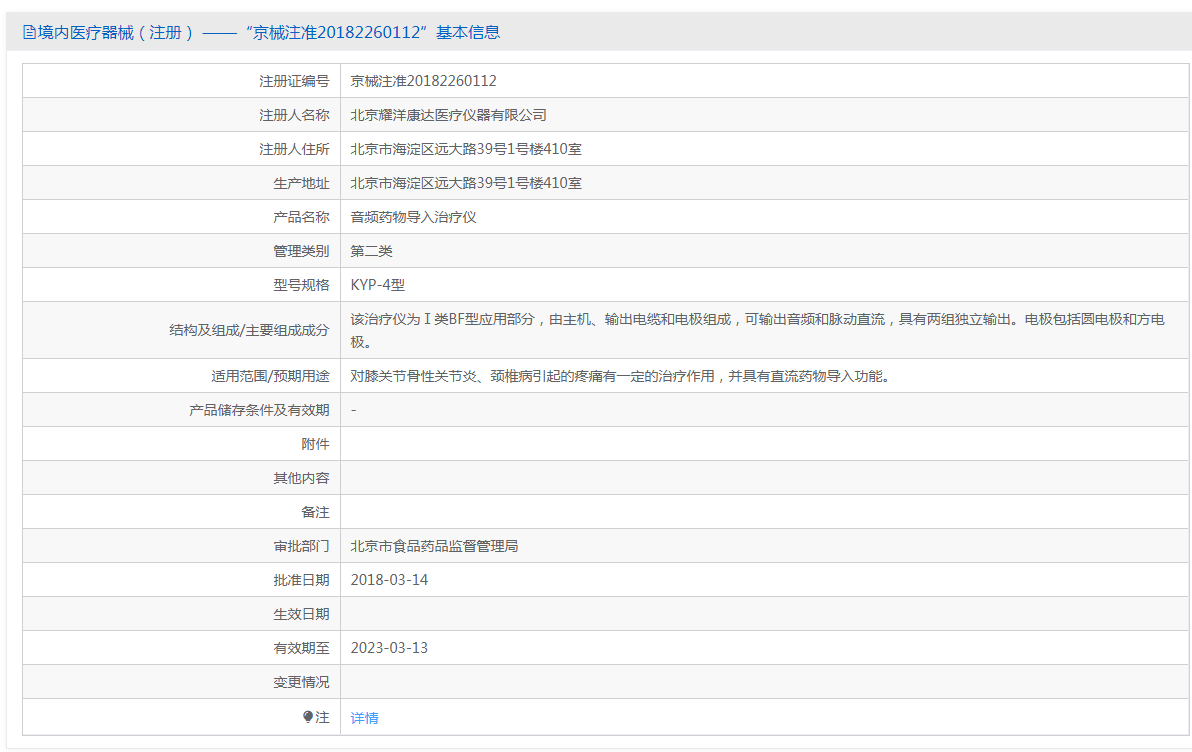Image resolution: width=1192 pixels, height=752 pixels.
Task: Click the document icon in the header
Action: click(x=29, y=32)
